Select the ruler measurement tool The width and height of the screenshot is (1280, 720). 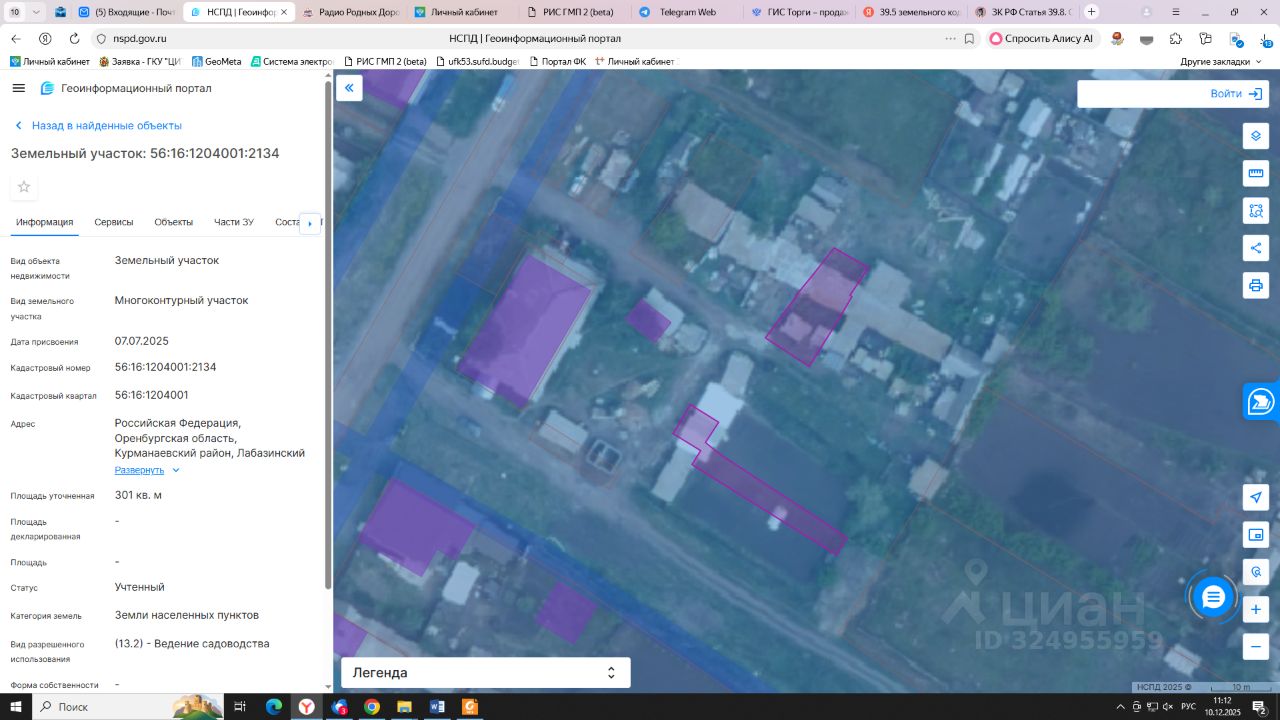tap(1256, 173)
